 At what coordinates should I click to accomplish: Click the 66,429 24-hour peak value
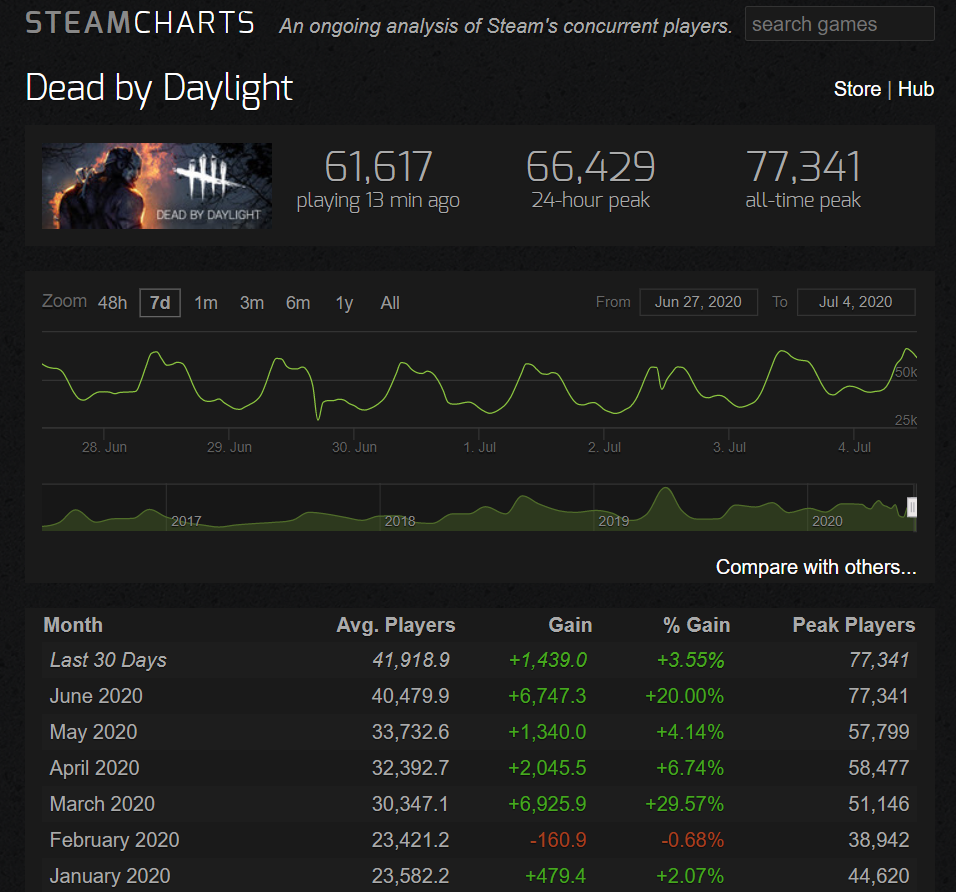tap(590, 167)
